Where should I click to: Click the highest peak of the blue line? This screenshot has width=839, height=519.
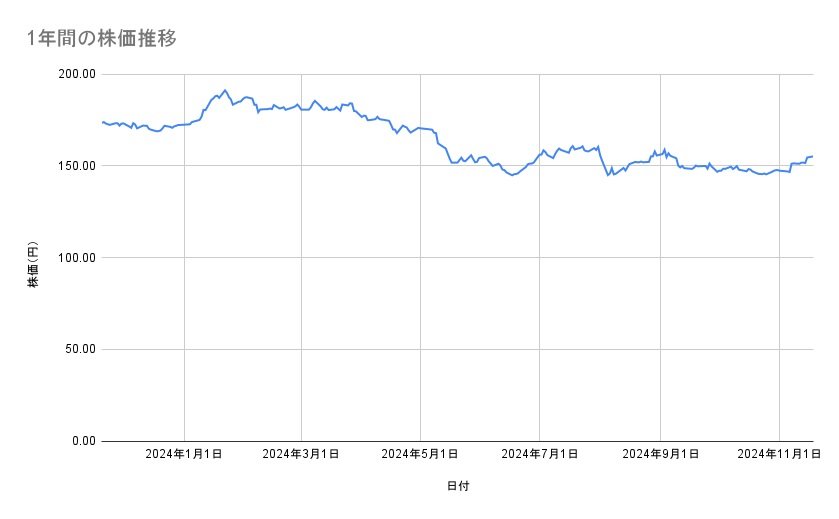(225, 90)
